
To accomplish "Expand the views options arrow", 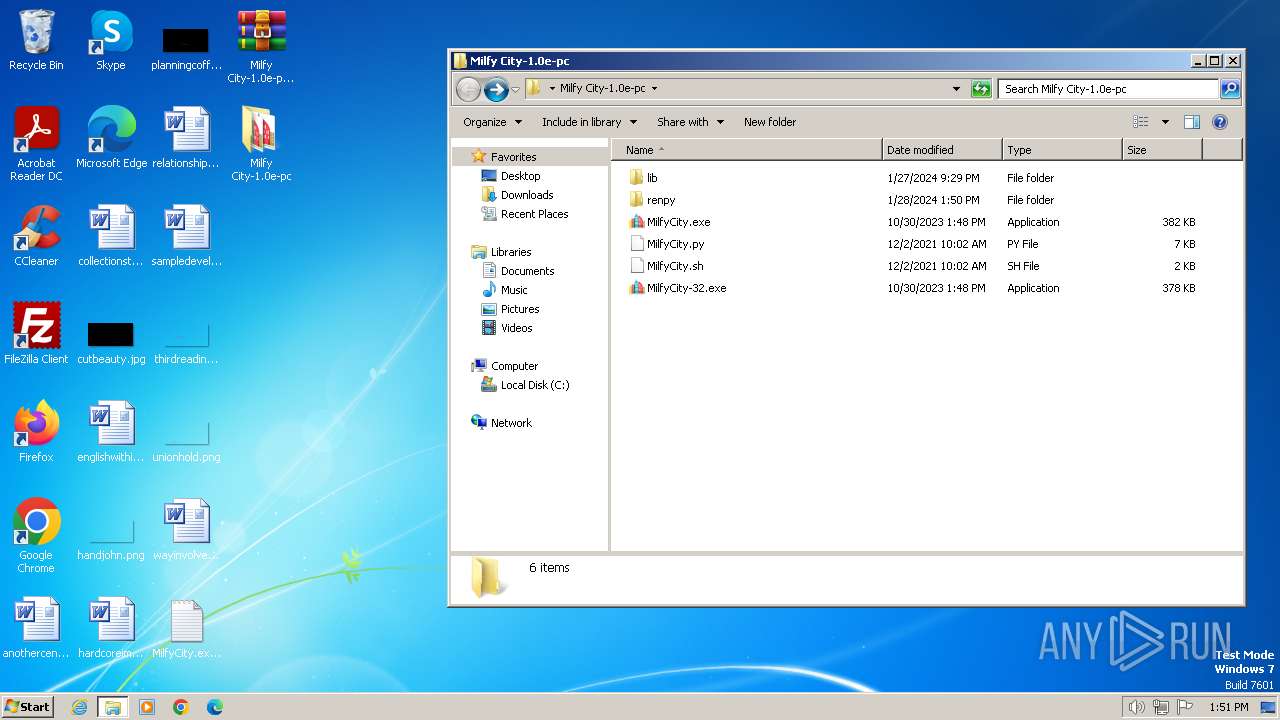I will tap(1165, 122).
